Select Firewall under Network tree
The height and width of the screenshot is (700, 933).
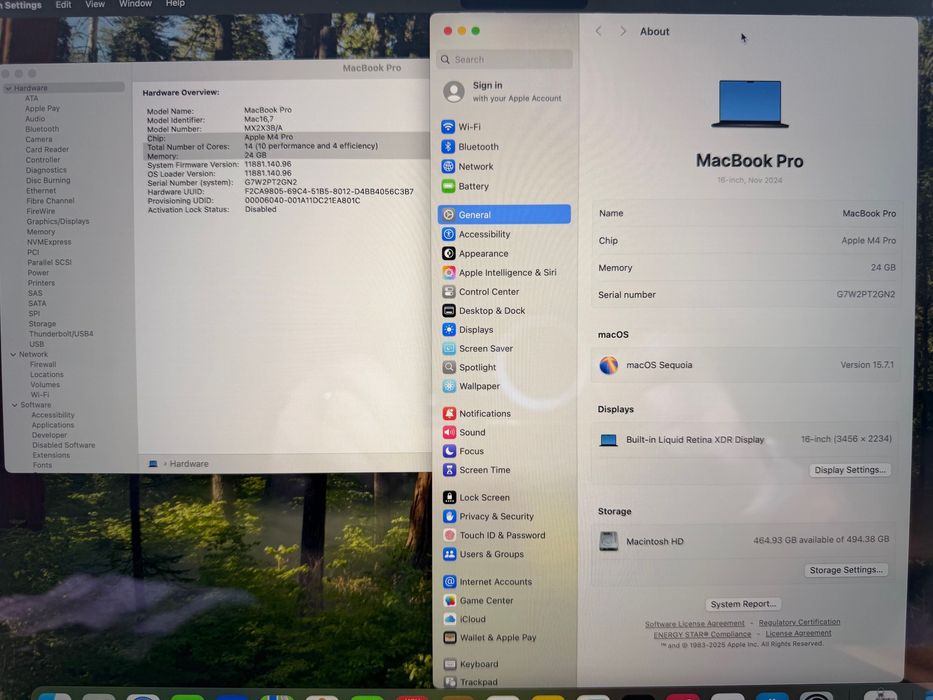click(x=43, y=364)
